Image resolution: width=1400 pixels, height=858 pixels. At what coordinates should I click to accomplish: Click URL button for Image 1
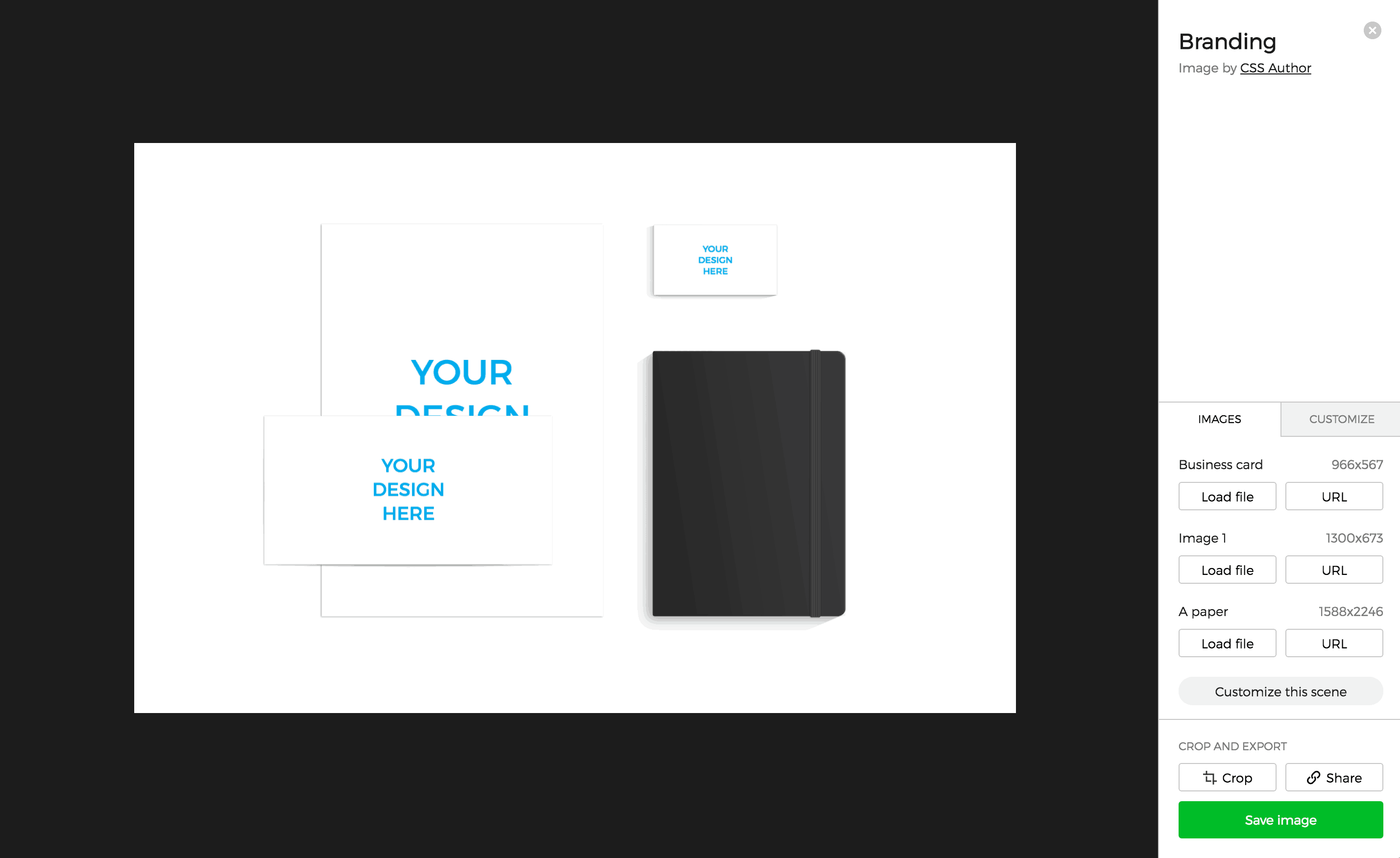click(x=1334, y=570)
